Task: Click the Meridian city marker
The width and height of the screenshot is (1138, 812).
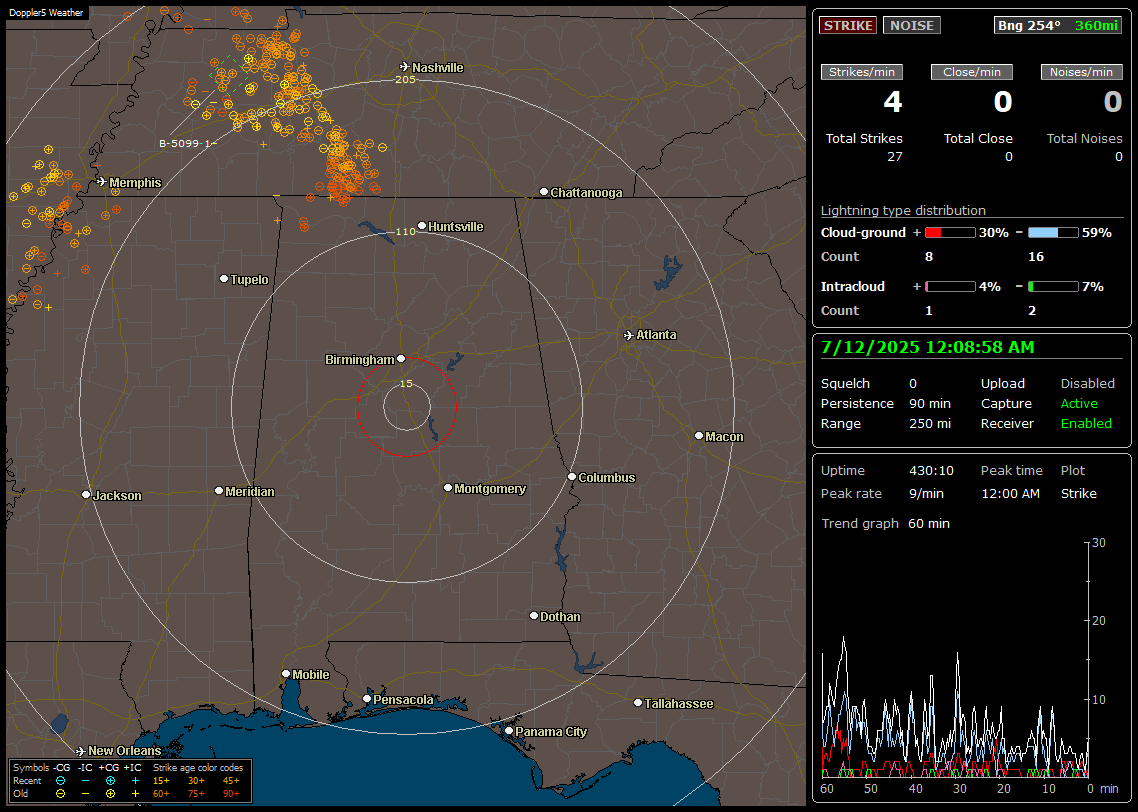Action: tap(219, 491)
